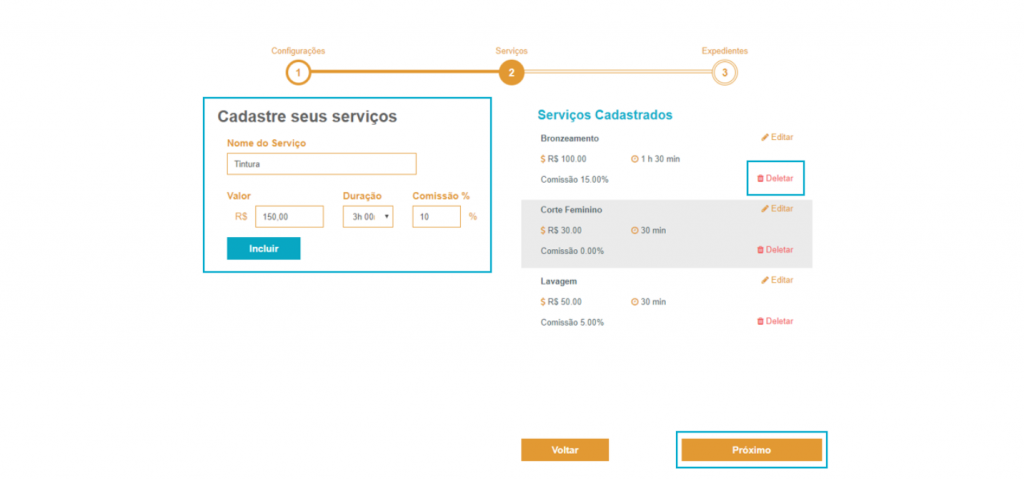Click the Comissão % input field
The image size is (1024, 479).
[x=436, y=217]
